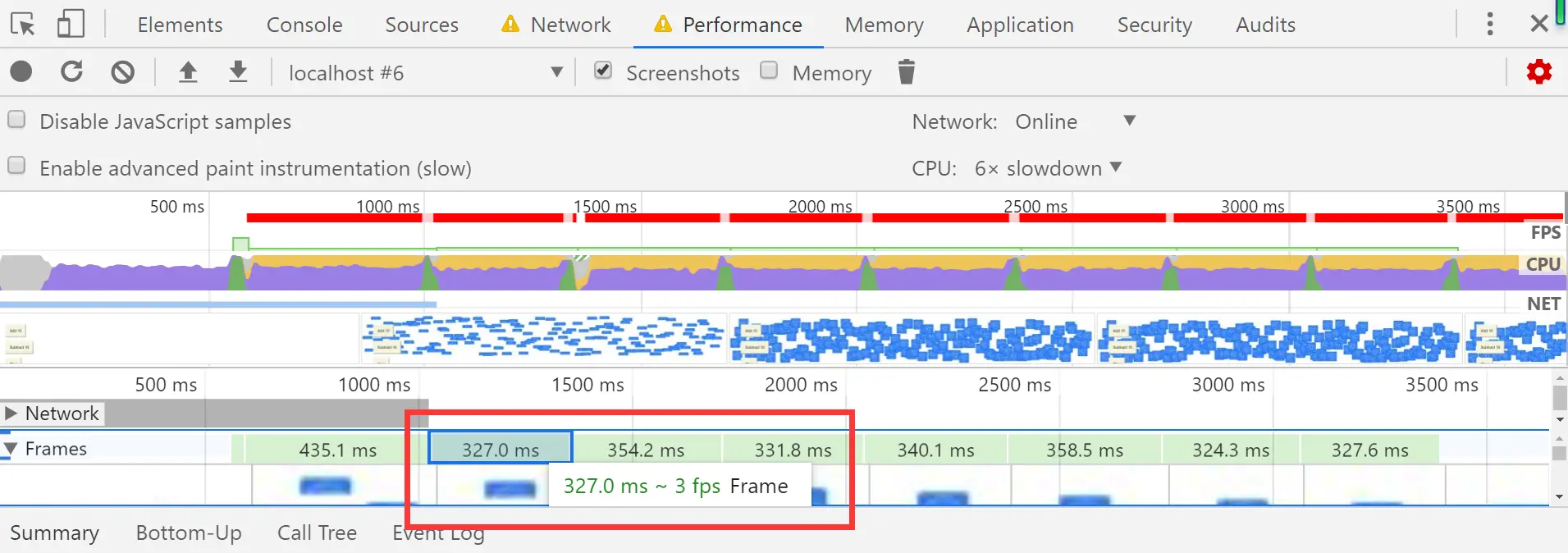Open the red capture settings gear
Viewport: 1568px width, 553px height.
point(1538,72)
